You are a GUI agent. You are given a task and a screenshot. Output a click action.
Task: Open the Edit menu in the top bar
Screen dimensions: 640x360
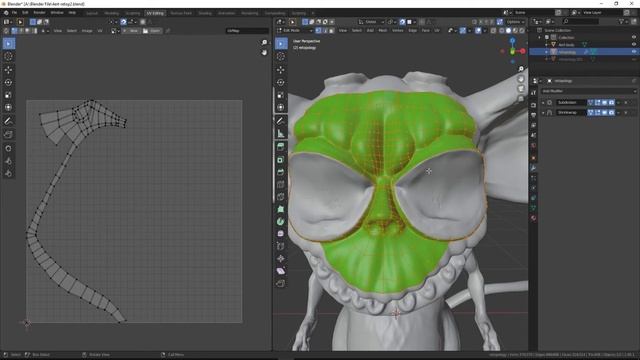pyautogui.click(x=25, y=13)
